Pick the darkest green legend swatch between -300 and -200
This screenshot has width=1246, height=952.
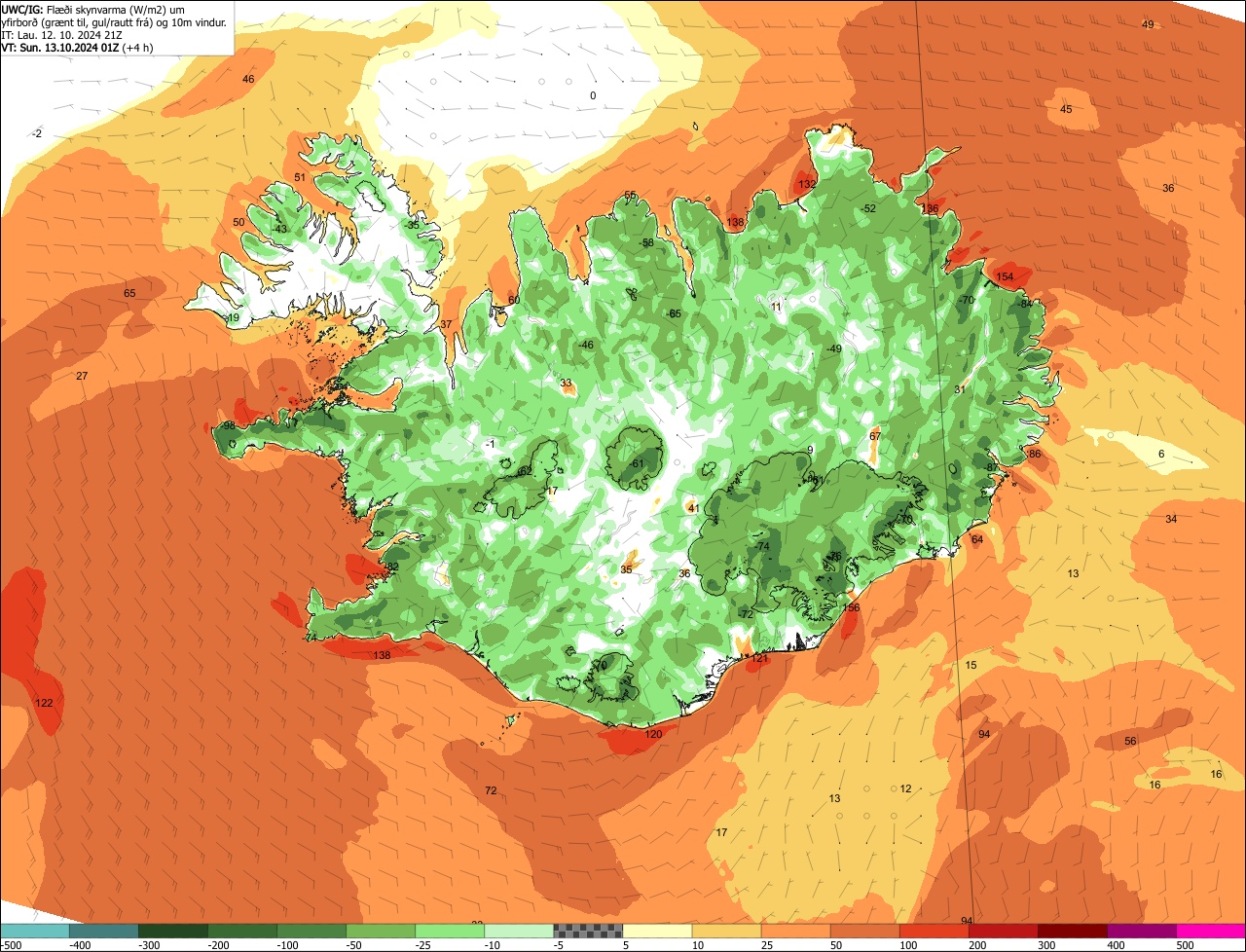[x=172, y=931]
